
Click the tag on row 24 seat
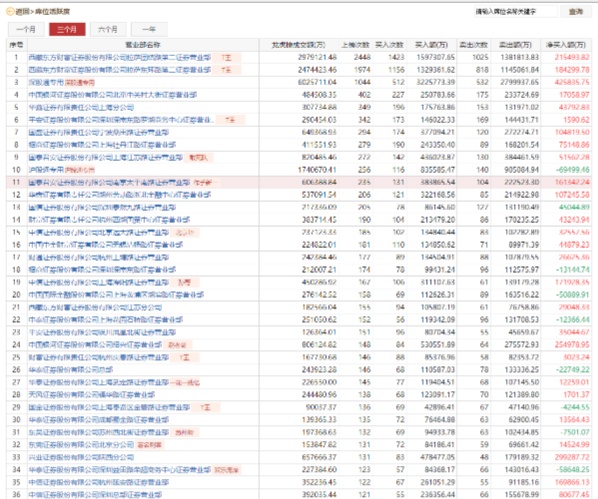(x=177, y=345)
